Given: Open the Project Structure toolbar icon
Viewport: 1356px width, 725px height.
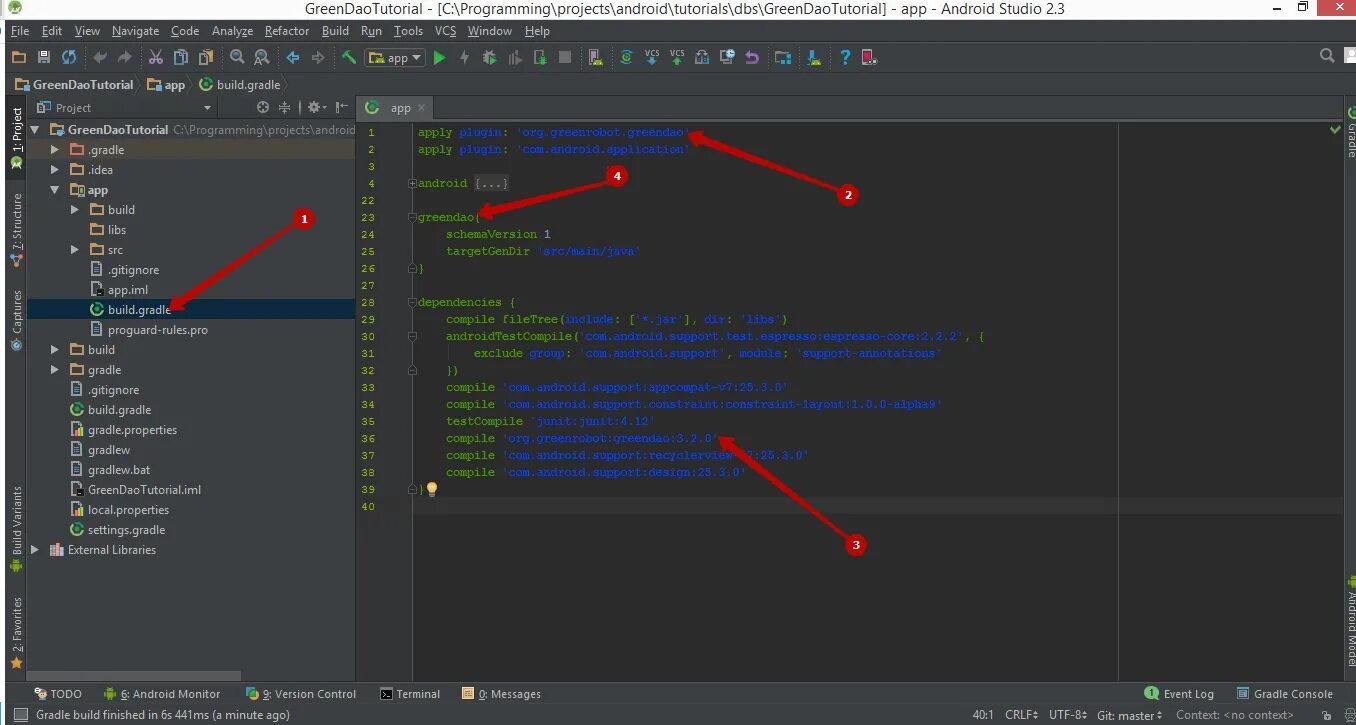Looking at the screenshot, I should (x=783, y=58).
